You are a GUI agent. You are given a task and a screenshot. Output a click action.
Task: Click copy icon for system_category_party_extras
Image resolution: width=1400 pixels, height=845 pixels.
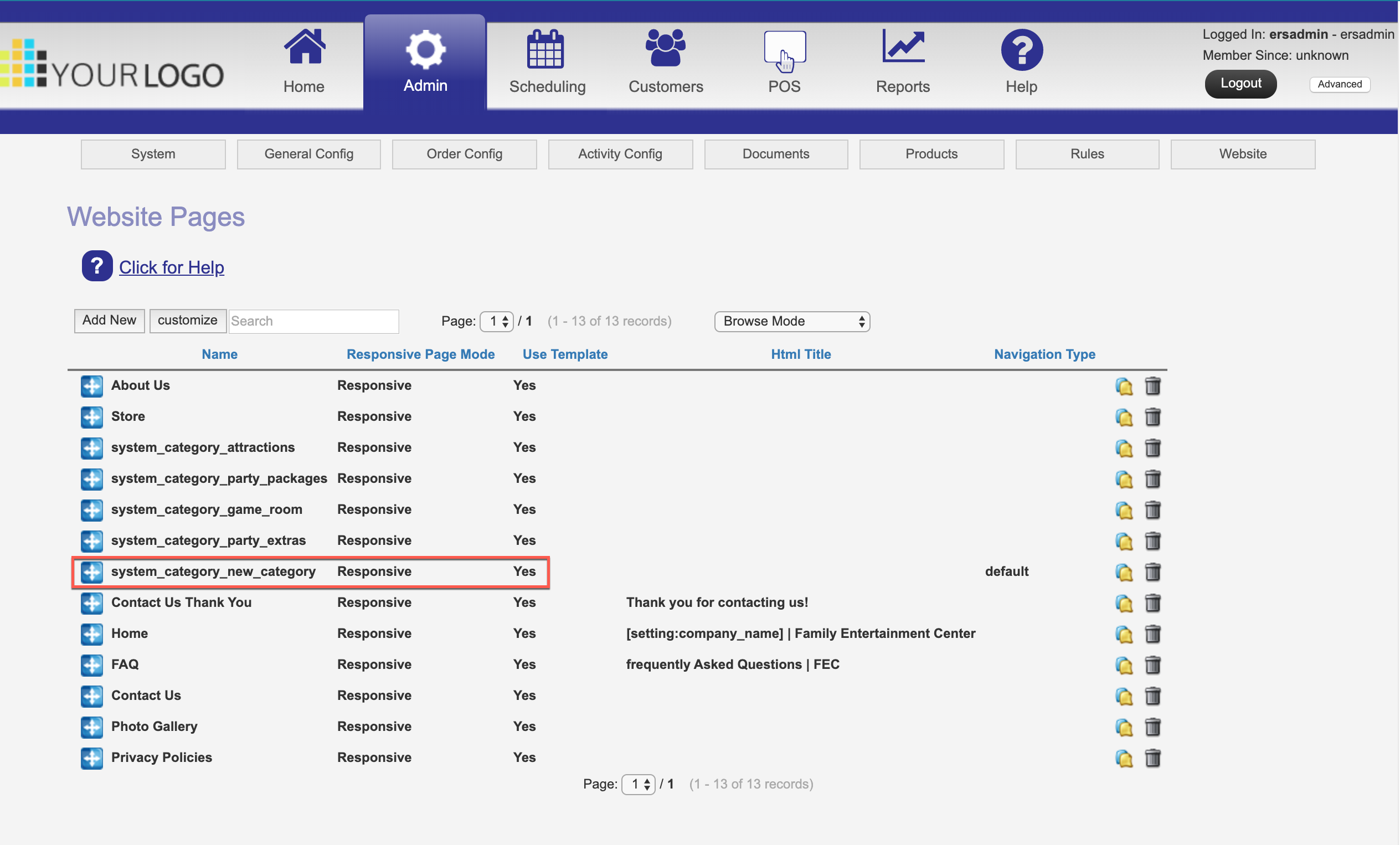(x=1124, y=542)
